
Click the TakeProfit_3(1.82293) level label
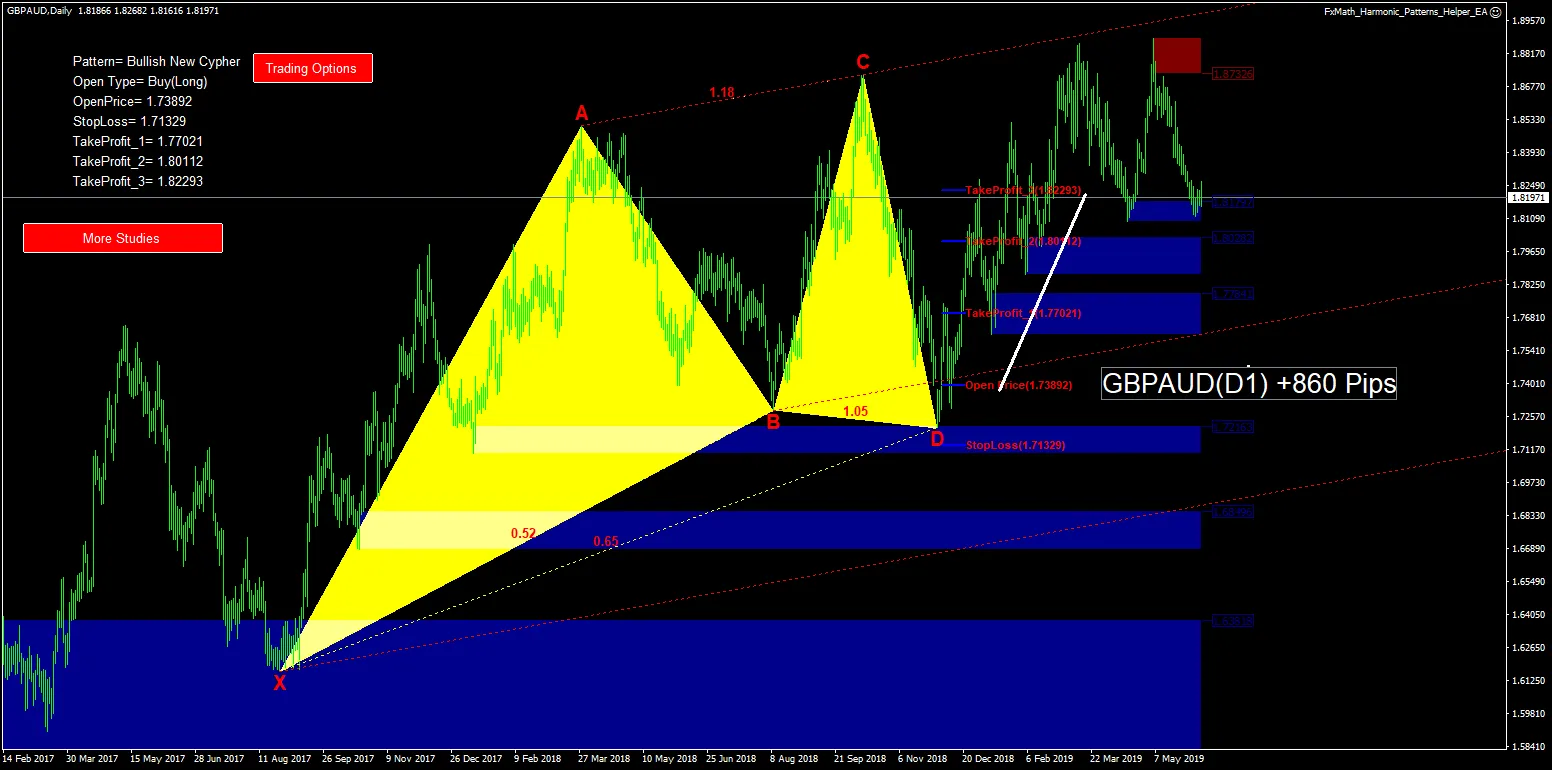[1023, 190]
